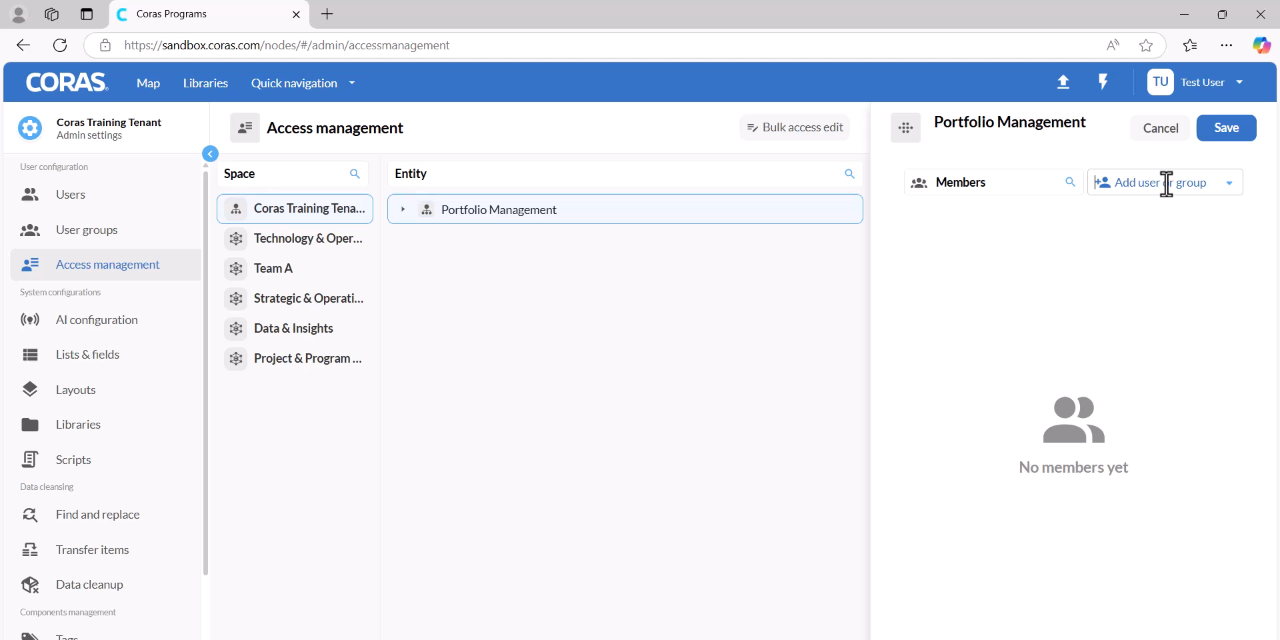Click the TU user avatar
This screenshot has height=640, width=1280.
click(1160, 82)
